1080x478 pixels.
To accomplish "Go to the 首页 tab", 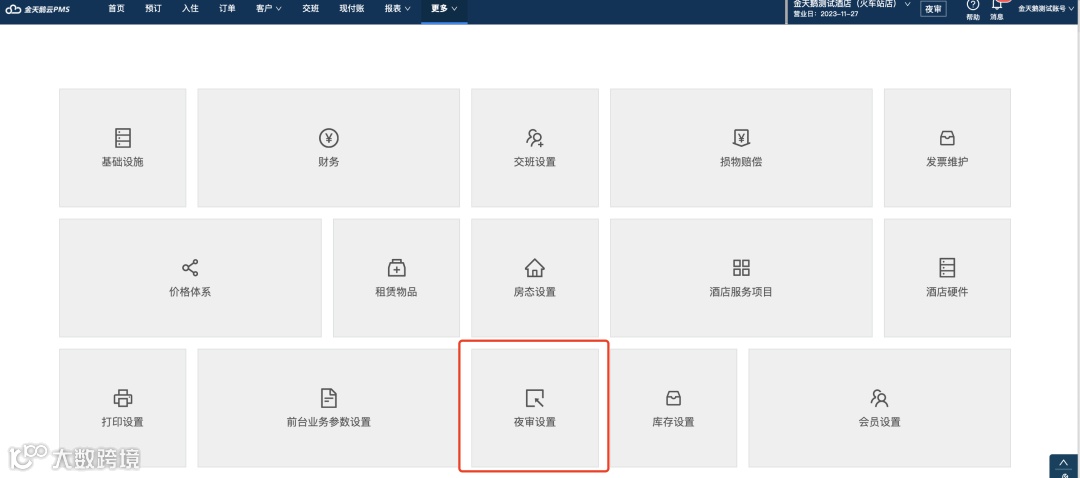I will 116,9.
